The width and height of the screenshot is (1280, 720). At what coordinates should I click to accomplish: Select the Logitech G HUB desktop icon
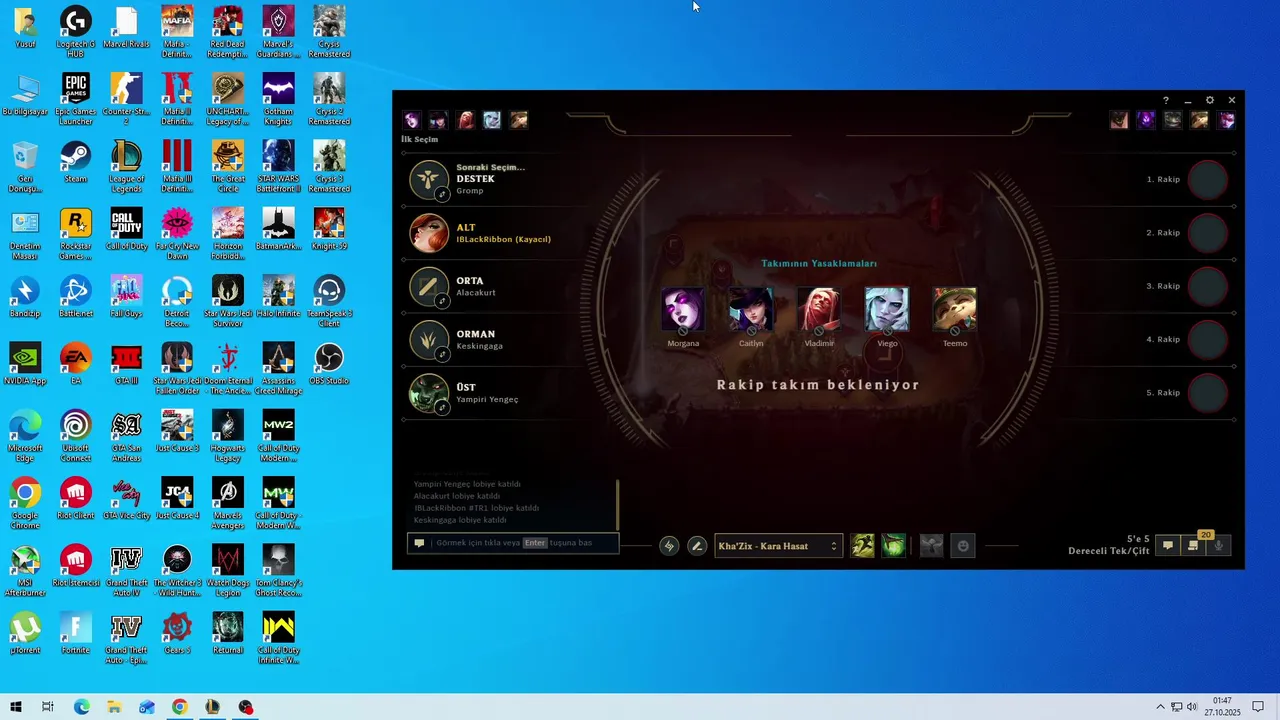tap(76, 33)
